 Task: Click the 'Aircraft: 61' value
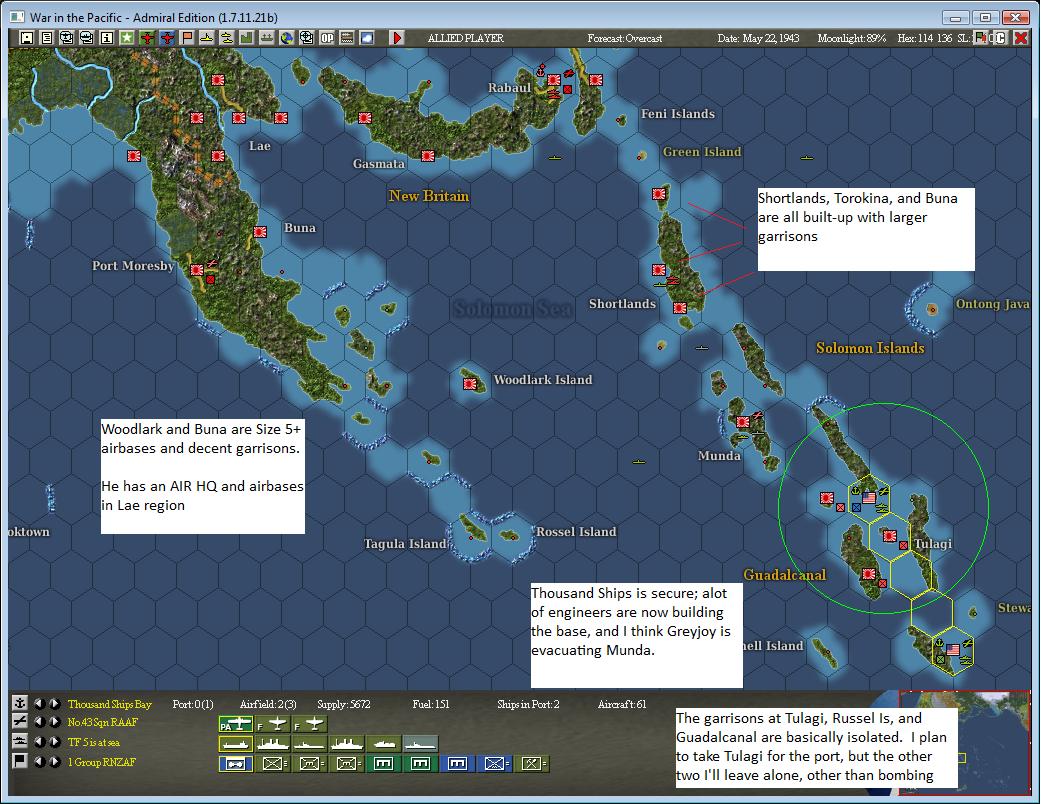coord(621,704)
